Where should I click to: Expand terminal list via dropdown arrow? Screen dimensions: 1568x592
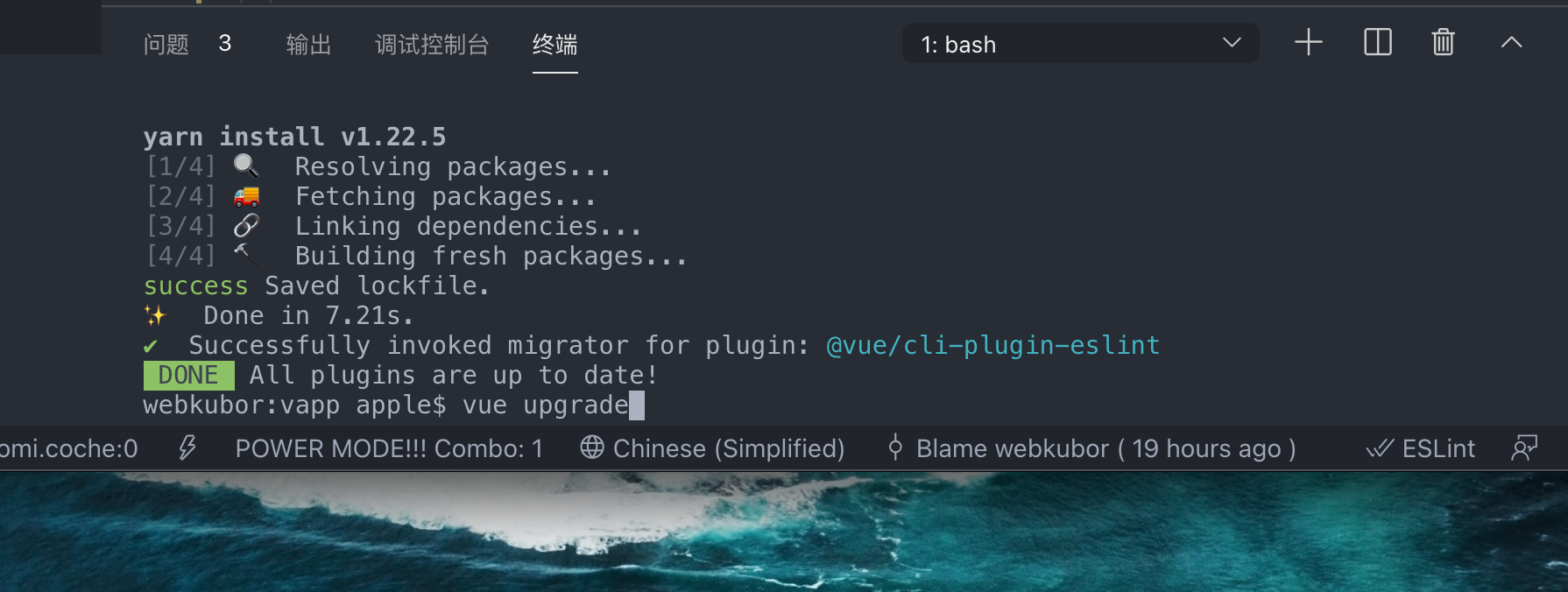(1232, 42)
